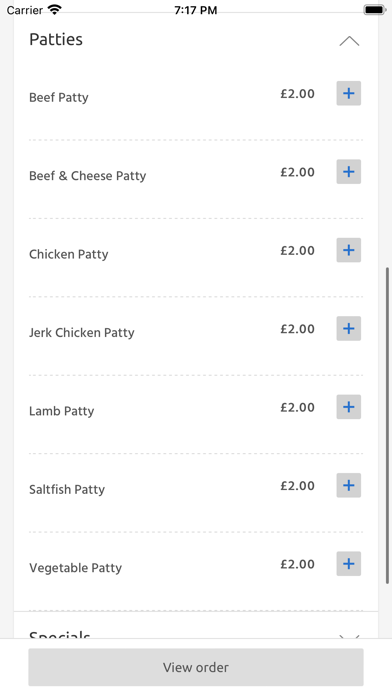Add Lamb Patty via plus button
The image size is (392, 696).
point(348,407)
